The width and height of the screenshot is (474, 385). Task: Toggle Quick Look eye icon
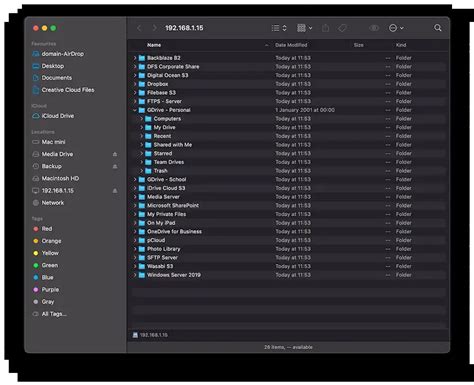[374, 28]
